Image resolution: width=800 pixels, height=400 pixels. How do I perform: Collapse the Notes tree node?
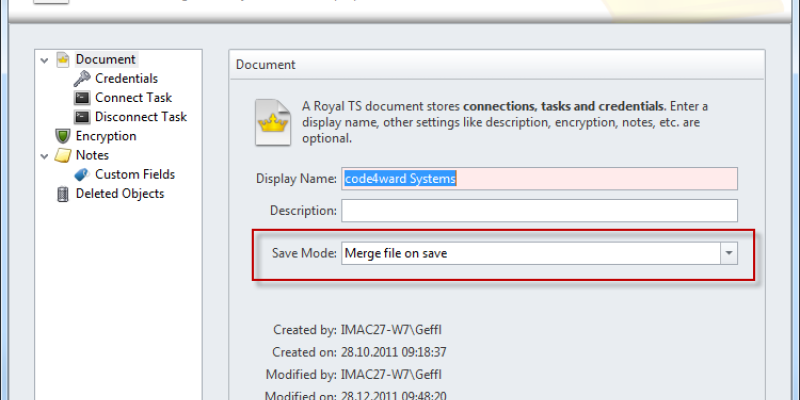click(x=45, y=156)
